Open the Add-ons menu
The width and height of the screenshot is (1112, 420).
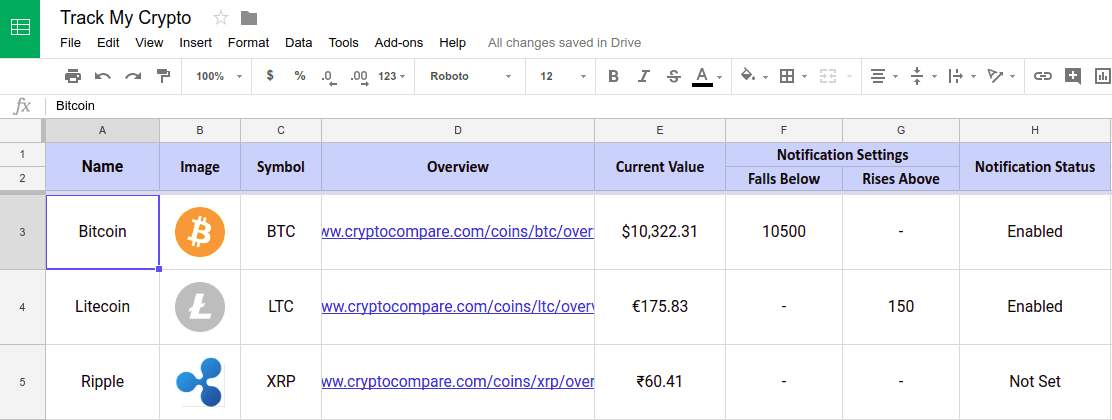click(399, 43)
